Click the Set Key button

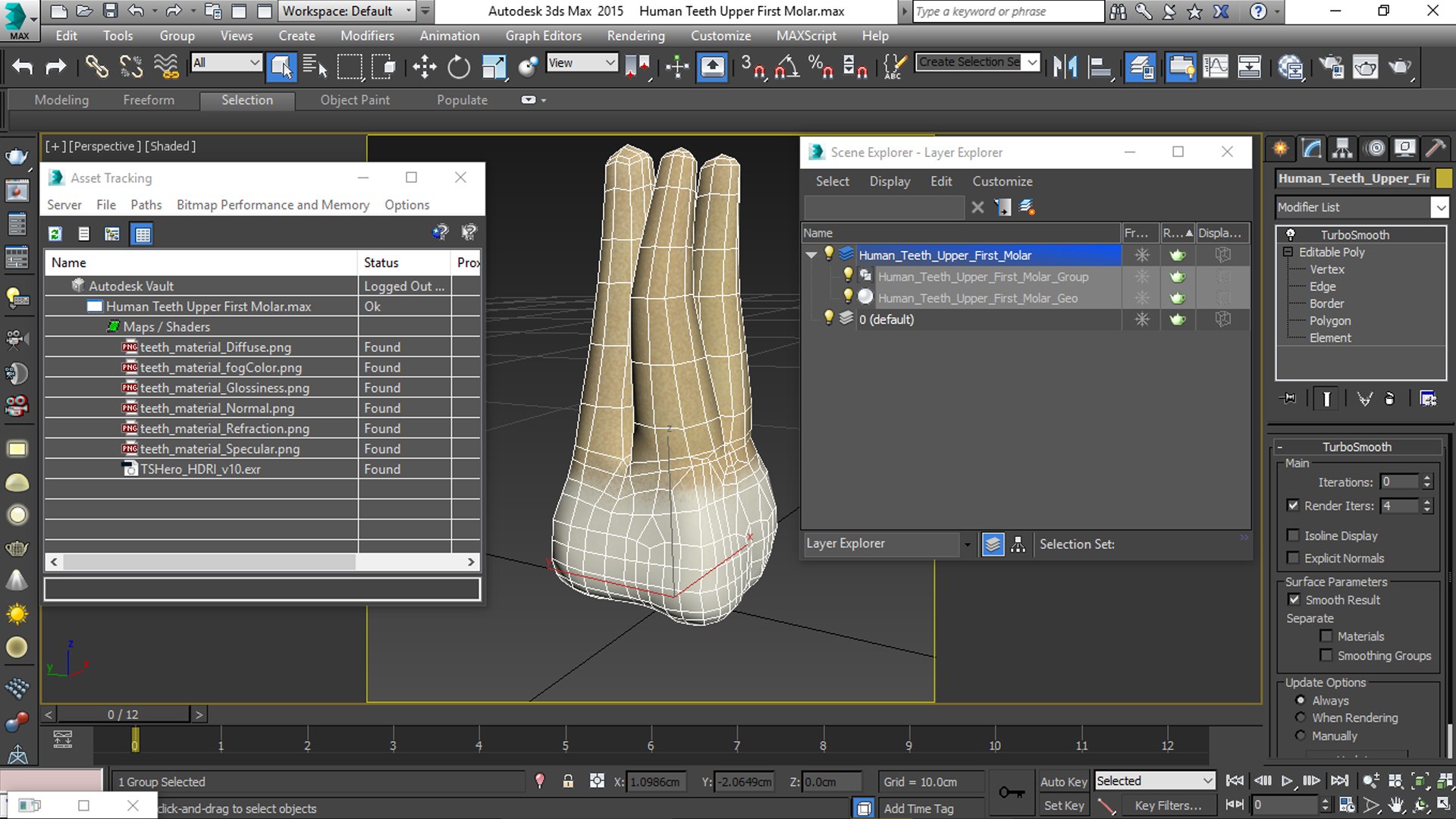coord(1063,805)
